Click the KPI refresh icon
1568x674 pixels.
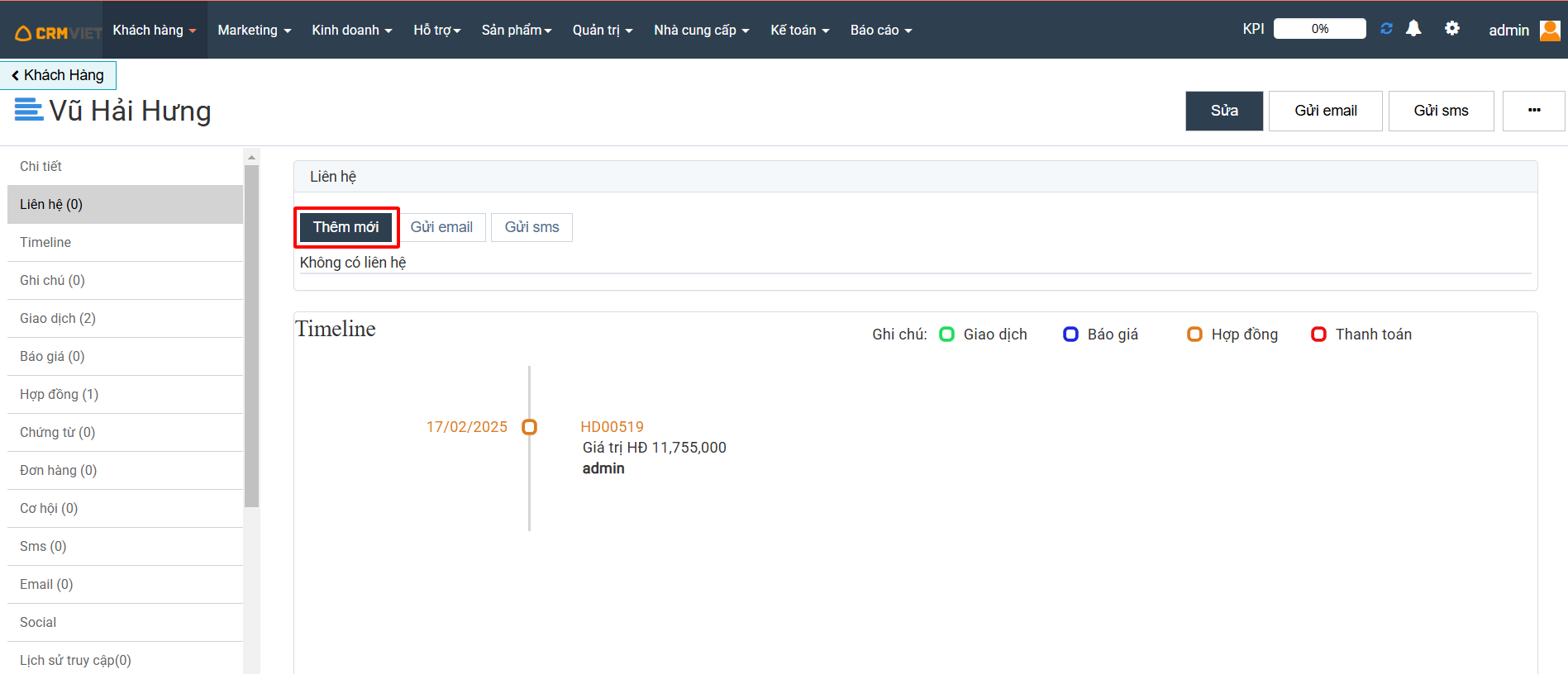(x=1386, y=29)
